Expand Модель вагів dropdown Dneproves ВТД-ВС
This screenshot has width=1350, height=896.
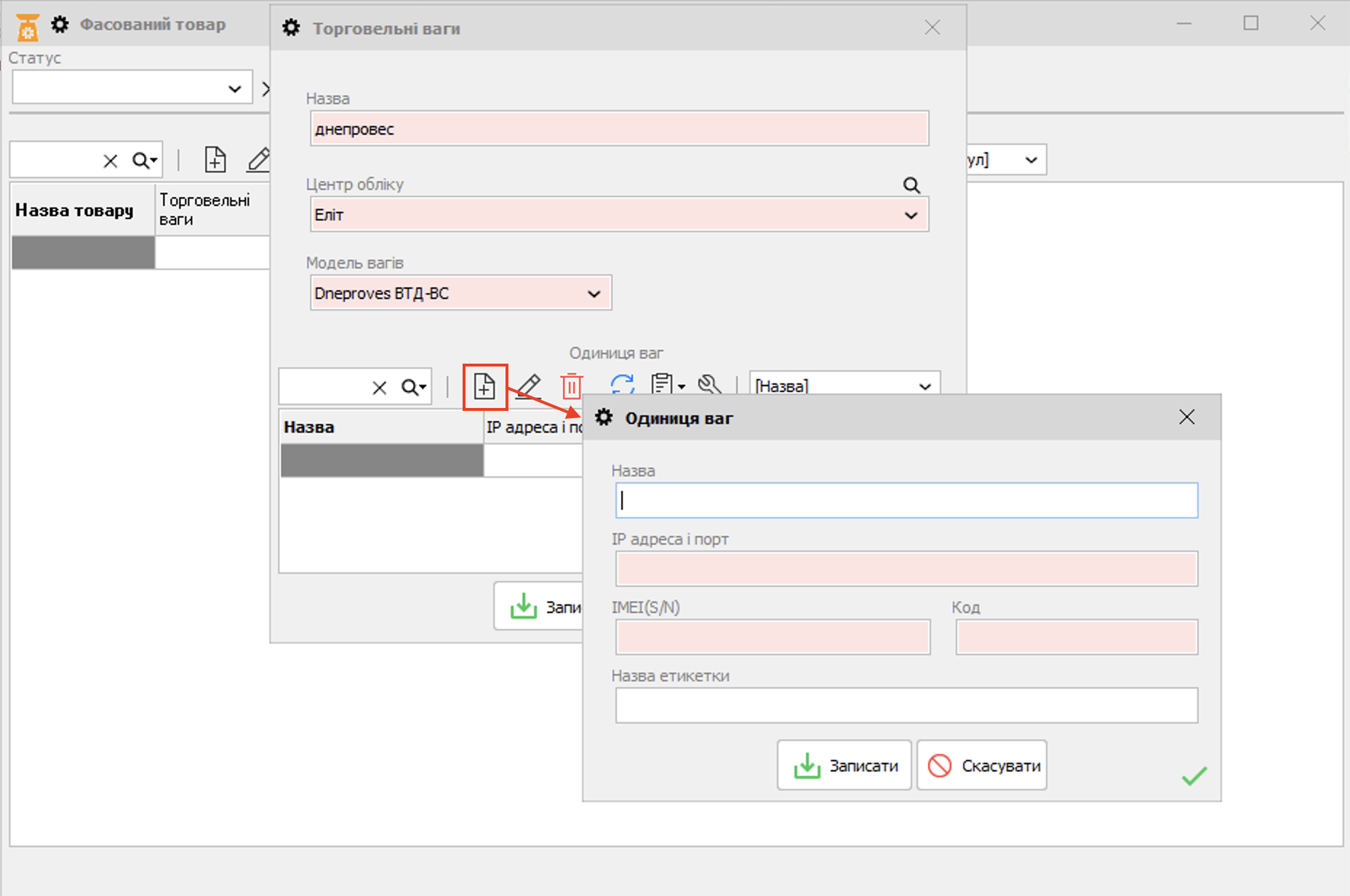pyautogui.click(x=594, y=294)
